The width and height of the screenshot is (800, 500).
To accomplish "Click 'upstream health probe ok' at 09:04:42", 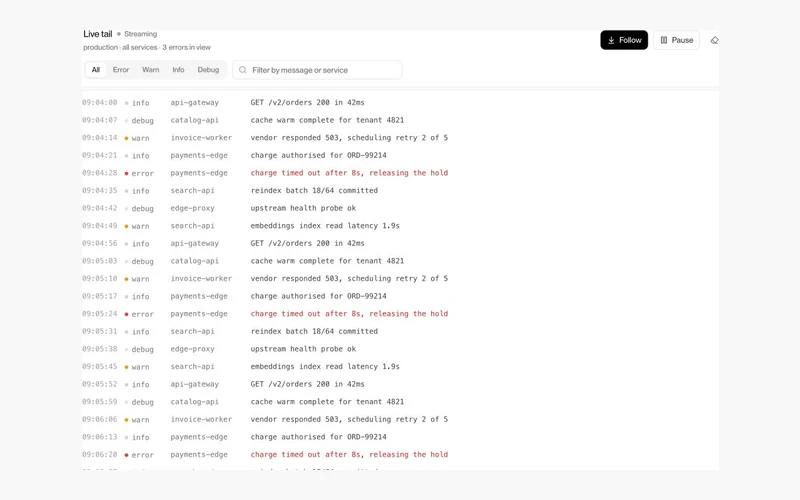I will (x=303, y=208).
